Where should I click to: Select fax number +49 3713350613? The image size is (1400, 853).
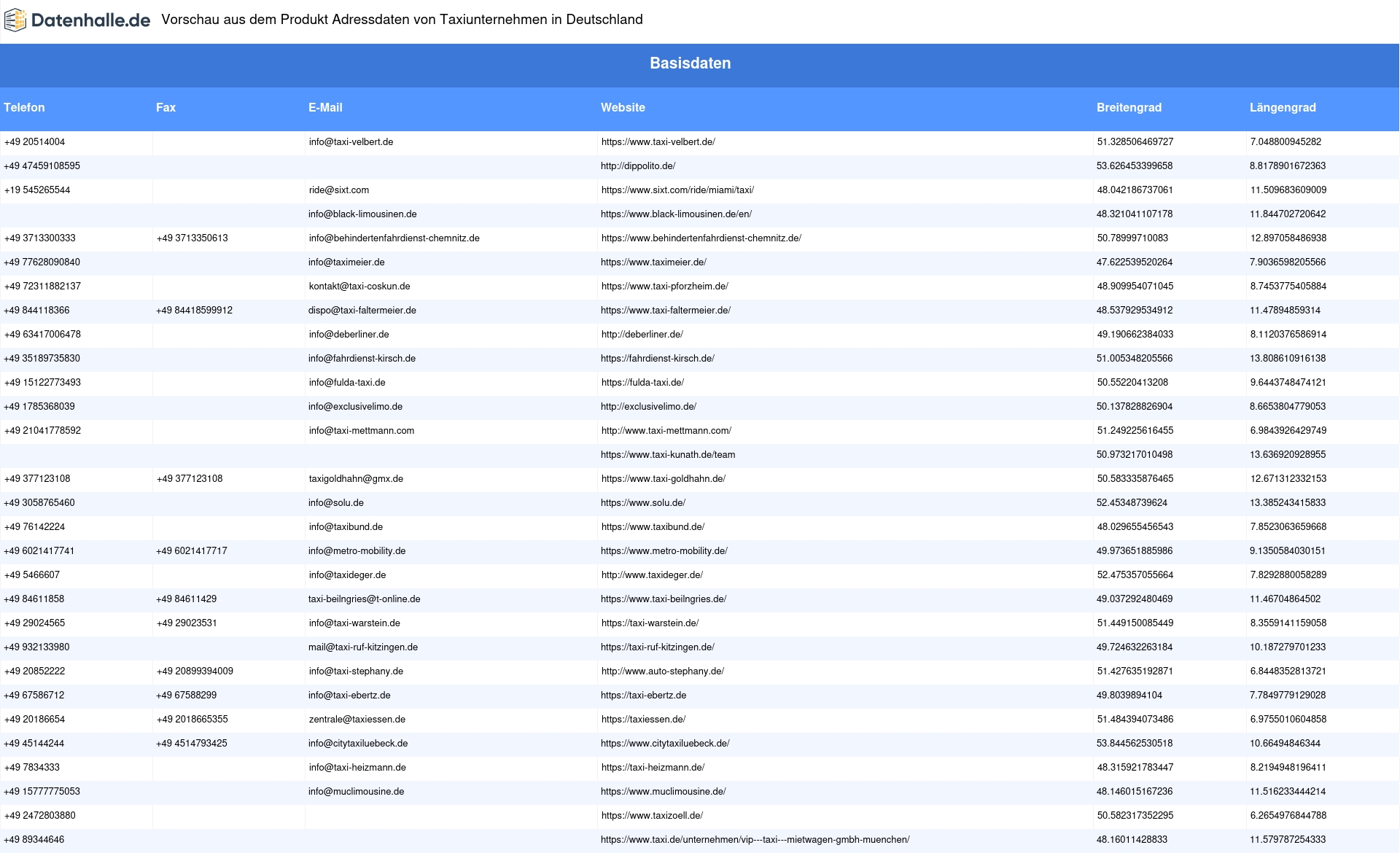(x=192, y=238)
